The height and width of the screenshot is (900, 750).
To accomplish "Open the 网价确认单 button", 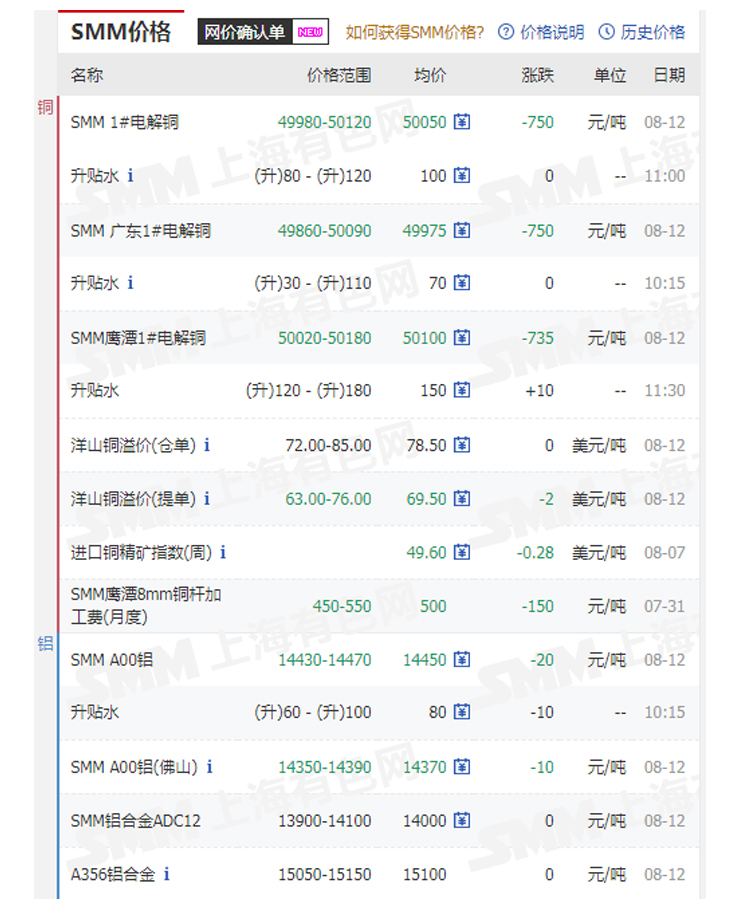I will tap(245, 33).
